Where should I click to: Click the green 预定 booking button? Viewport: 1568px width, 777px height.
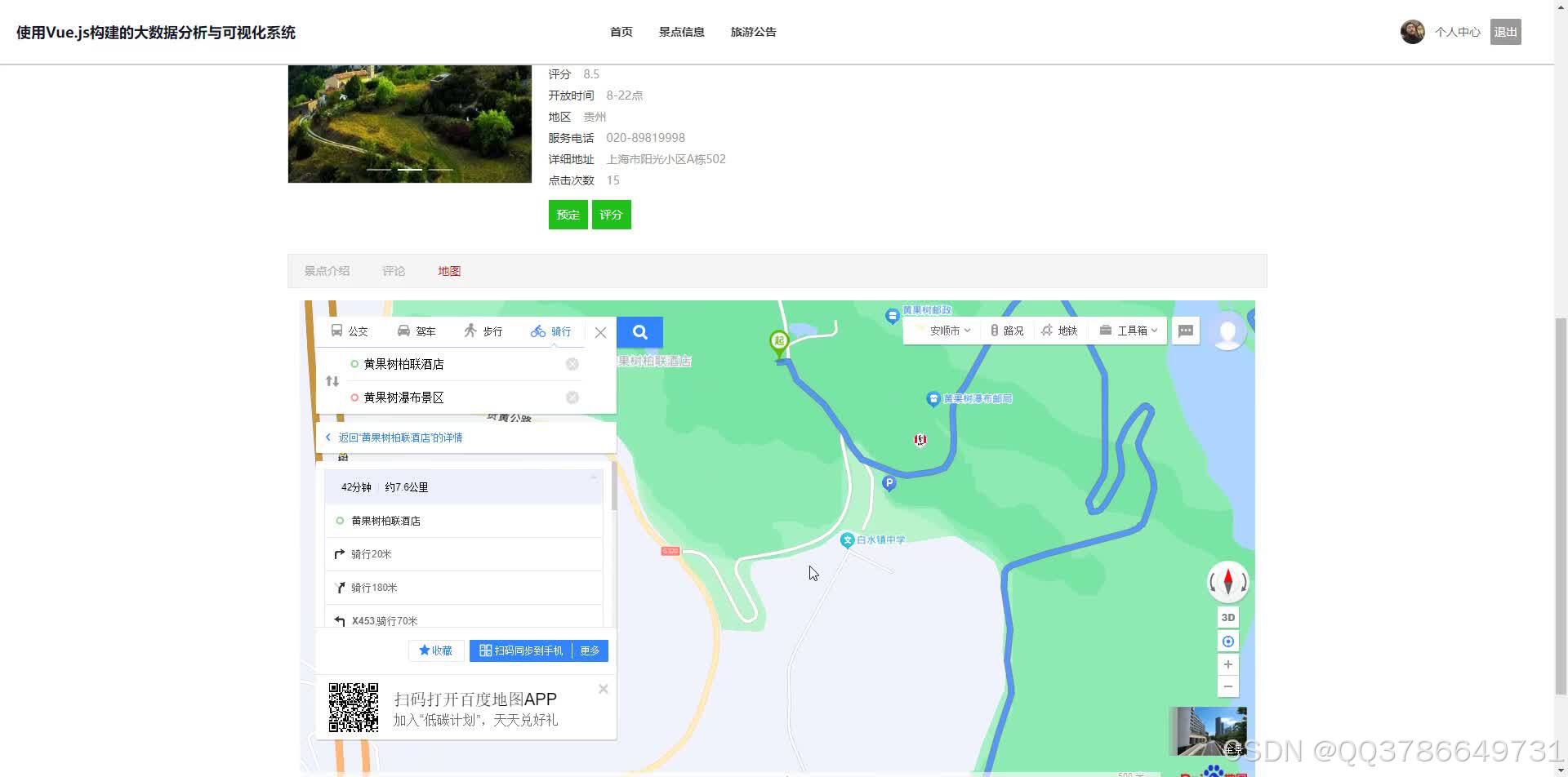click(568, 215)
